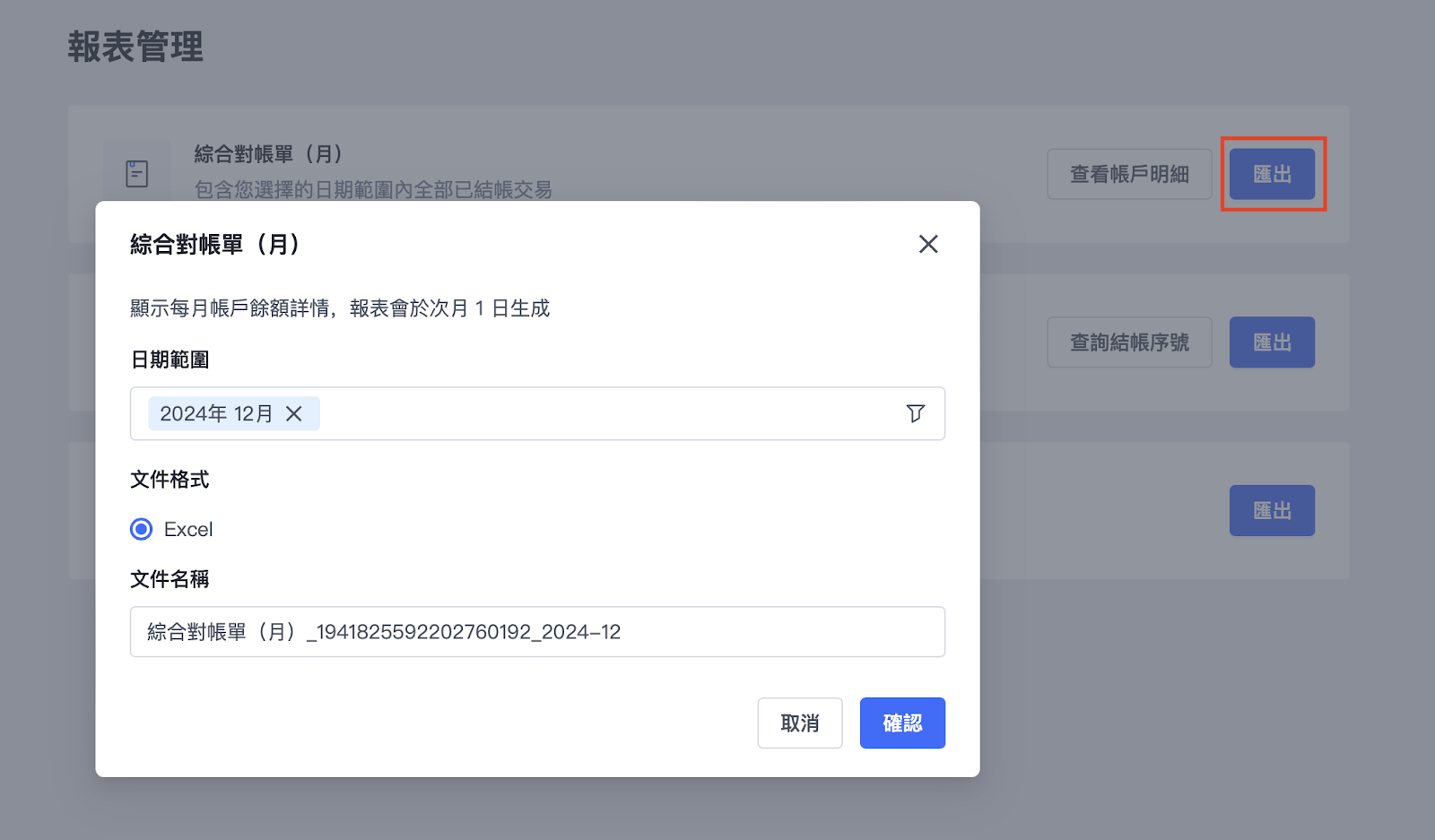
Task: Click the dialog title 綜合對帳單（月）
Action: (215, 244)
